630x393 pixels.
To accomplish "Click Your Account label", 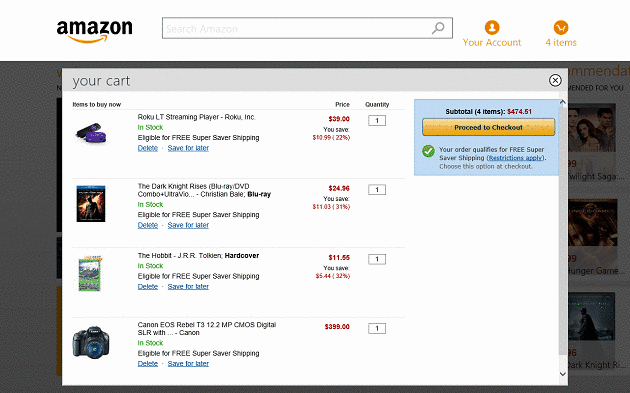I will coord(492,43).
